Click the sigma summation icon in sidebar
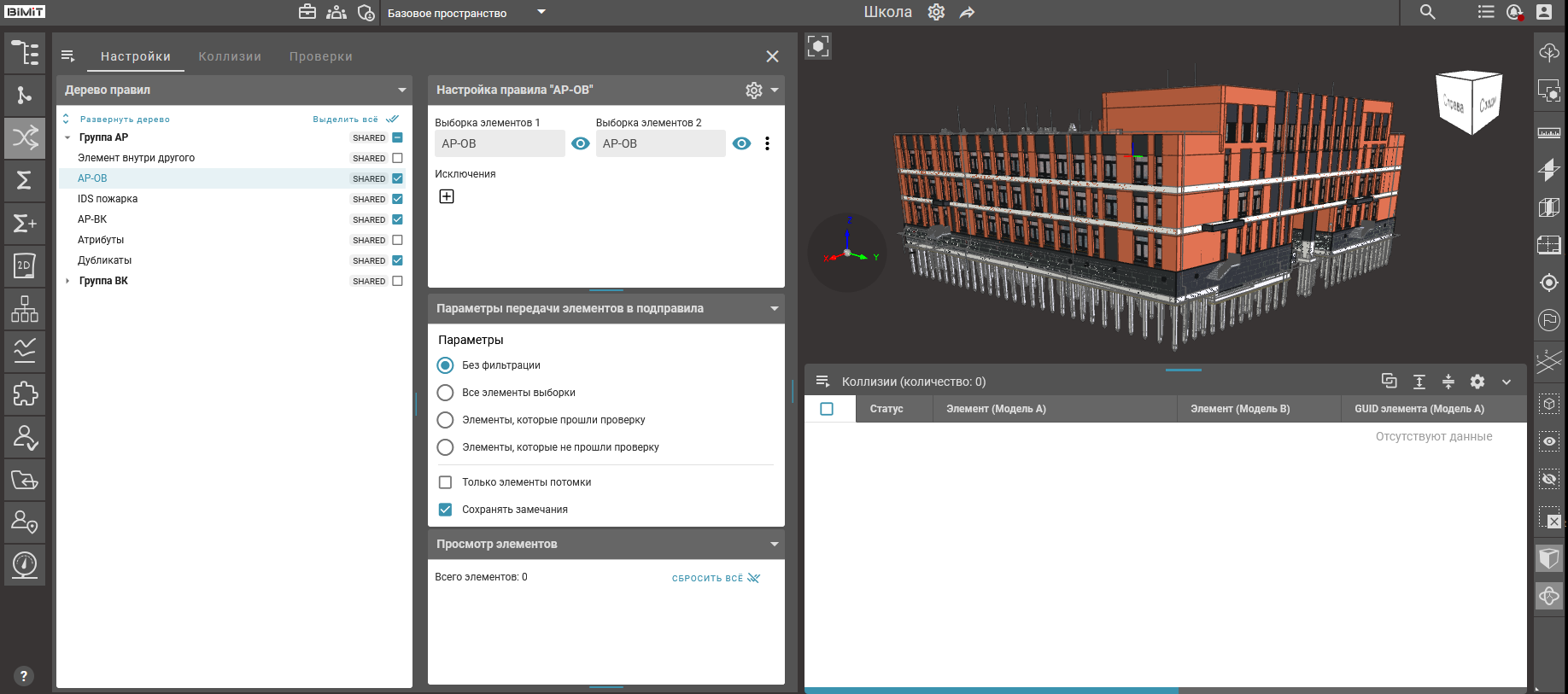This screenshot has height=694, width=1568. pyautogui.click(x=25, y=180)
